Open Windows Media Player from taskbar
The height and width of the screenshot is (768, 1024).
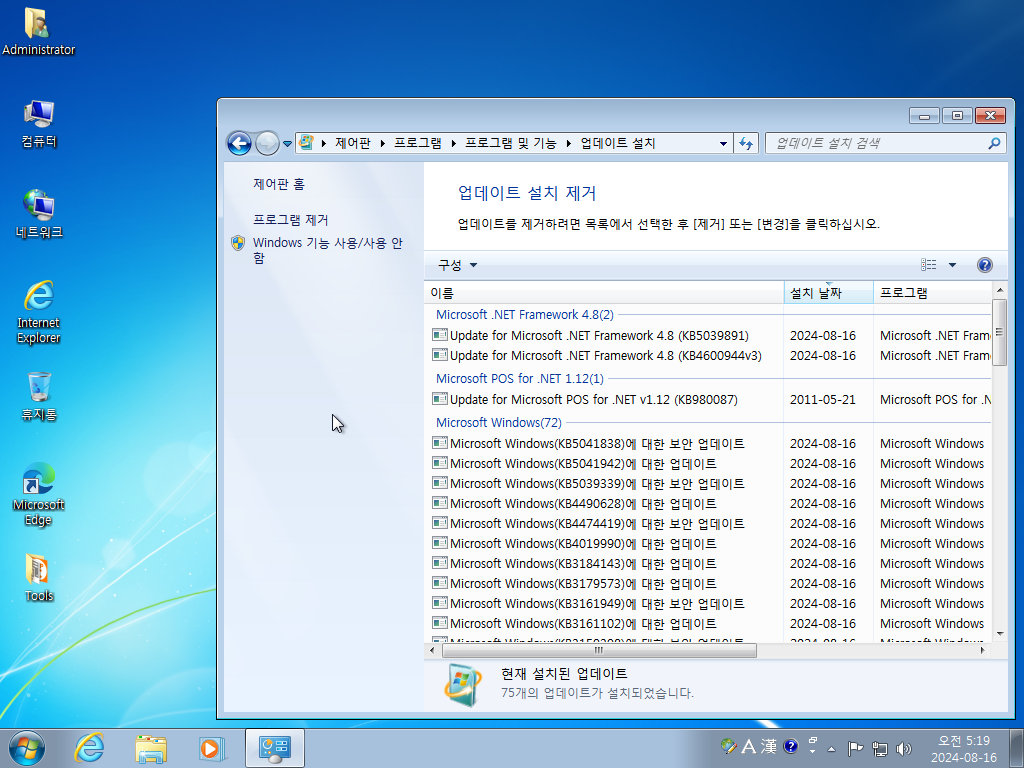click(x=212, y=748)
